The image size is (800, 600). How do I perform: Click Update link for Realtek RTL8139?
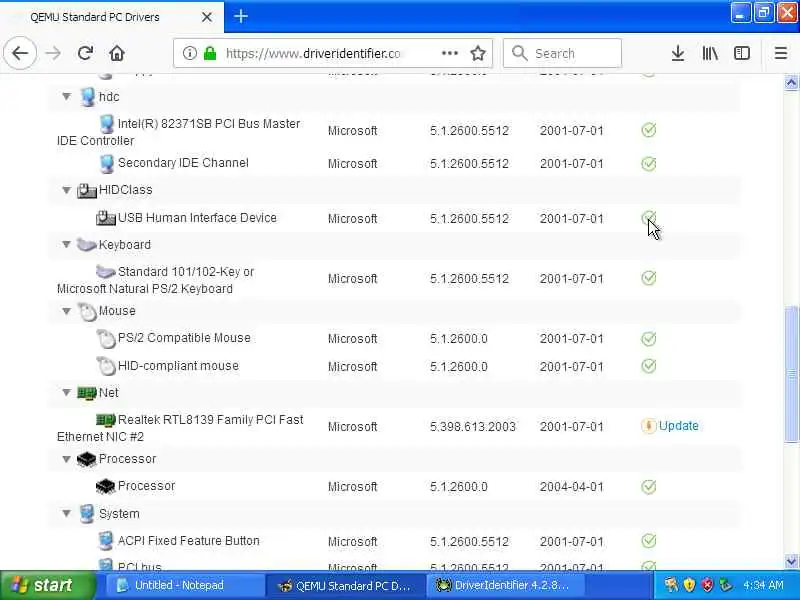[679, 426]
